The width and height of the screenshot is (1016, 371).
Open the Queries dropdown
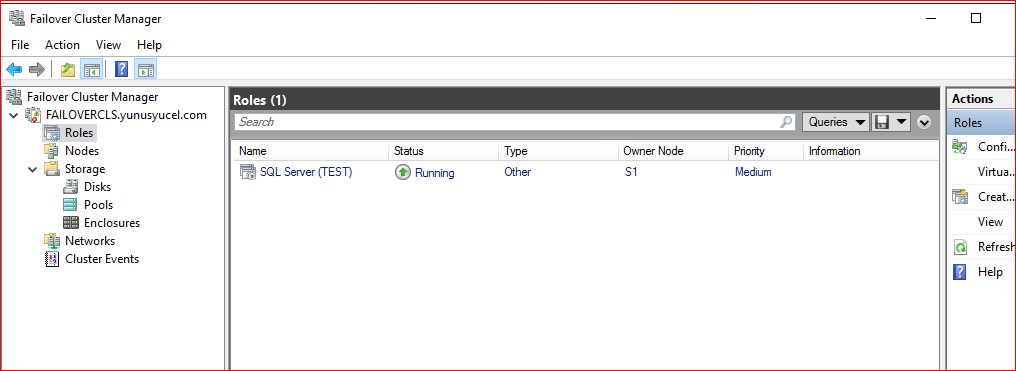pos(836,122)
